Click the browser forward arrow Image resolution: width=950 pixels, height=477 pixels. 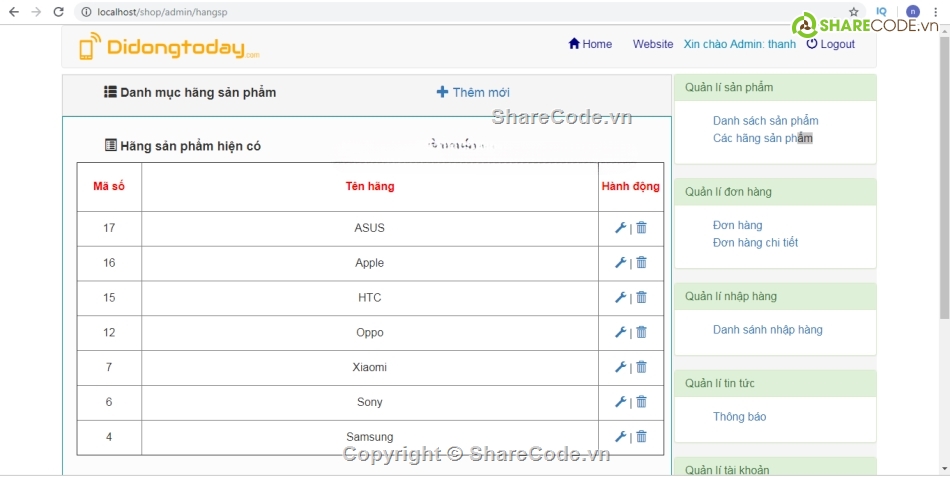point(36,12)
